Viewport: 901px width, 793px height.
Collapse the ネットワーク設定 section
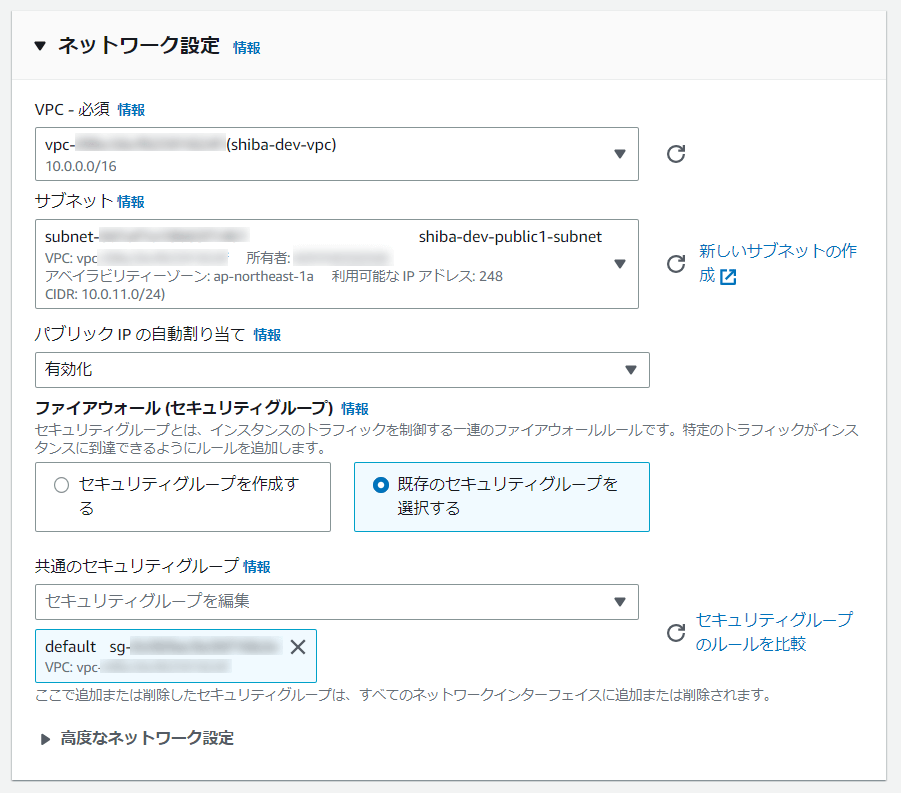tap(38, 46)
